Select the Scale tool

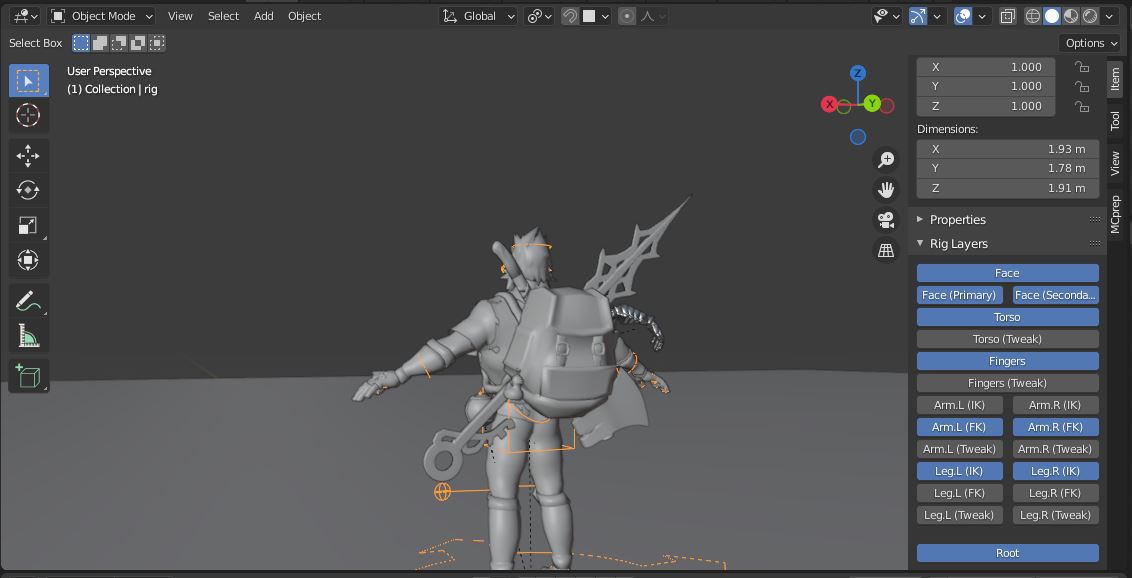[x=28, y=225]
